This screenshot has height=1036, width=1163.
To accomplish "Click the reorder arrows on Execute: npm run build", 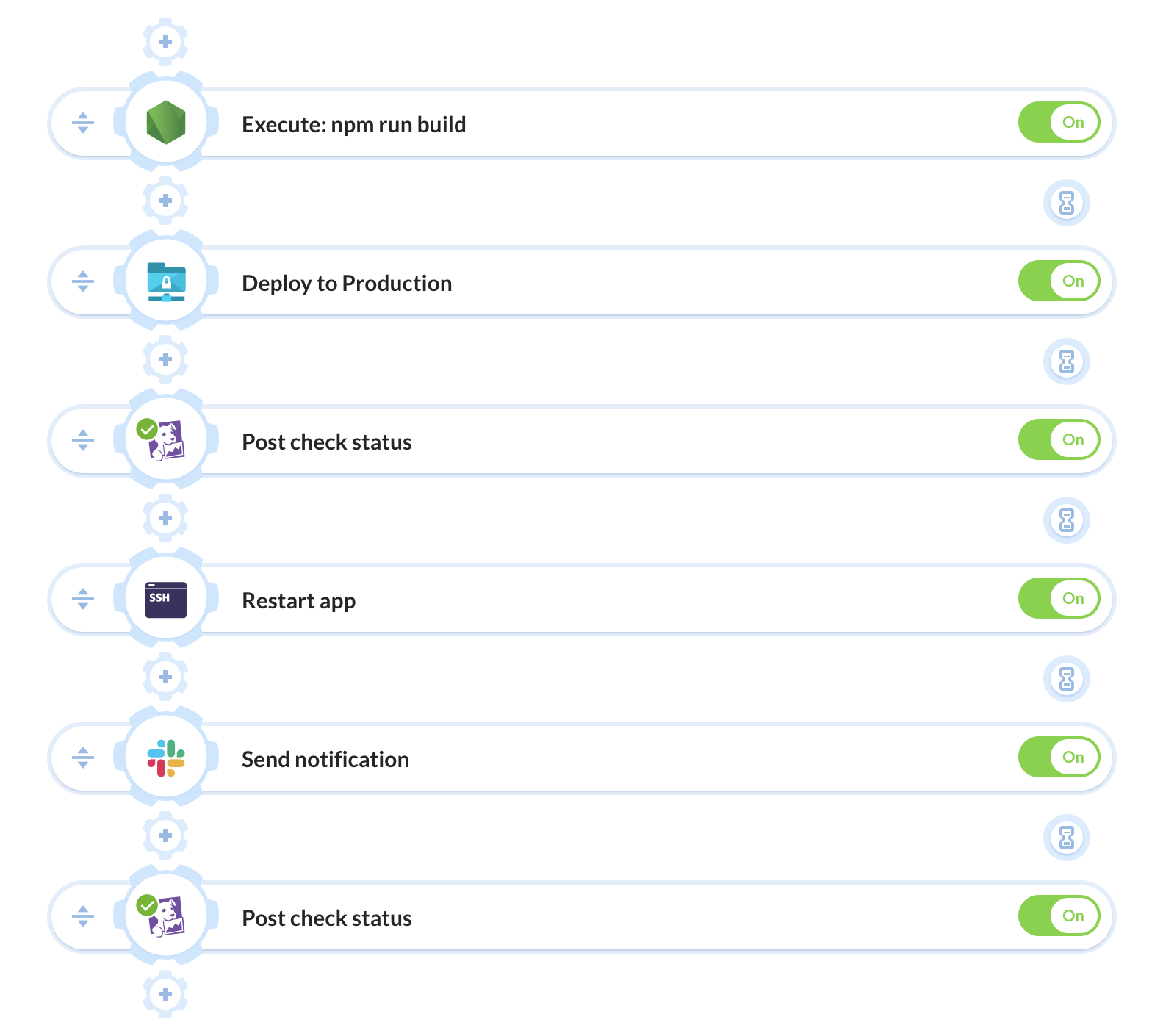I will [83, 123].
